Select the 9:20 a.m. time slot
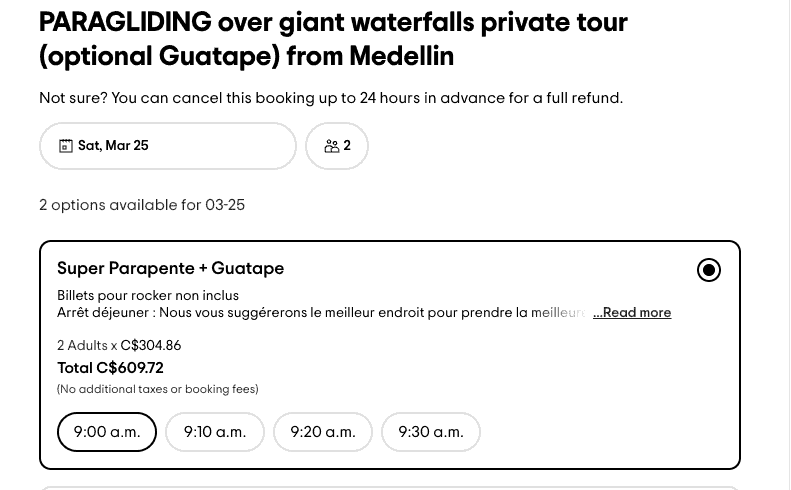The width and height of the screenshot is (791, 490). (x=323, y=432)
